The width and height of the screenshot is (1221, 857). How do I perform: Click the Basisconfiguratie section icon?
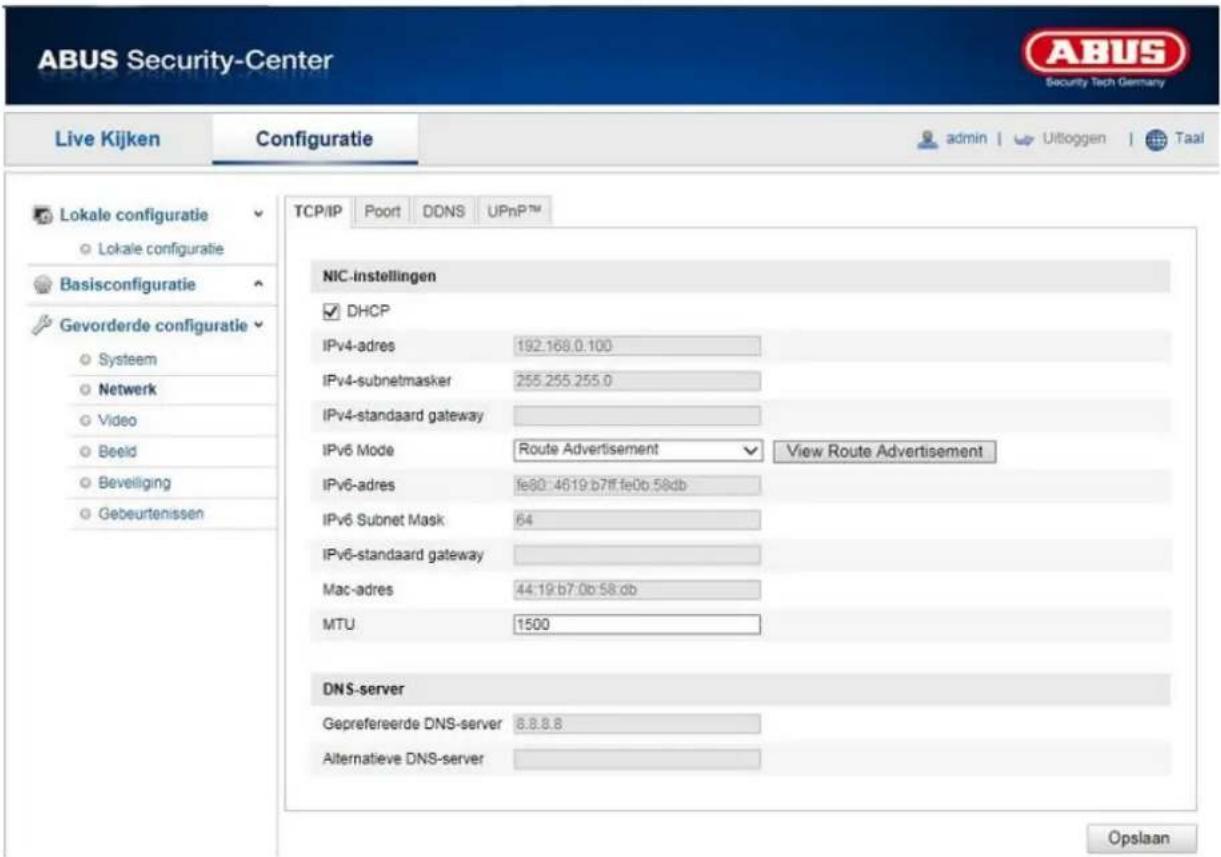click(41, 285)
